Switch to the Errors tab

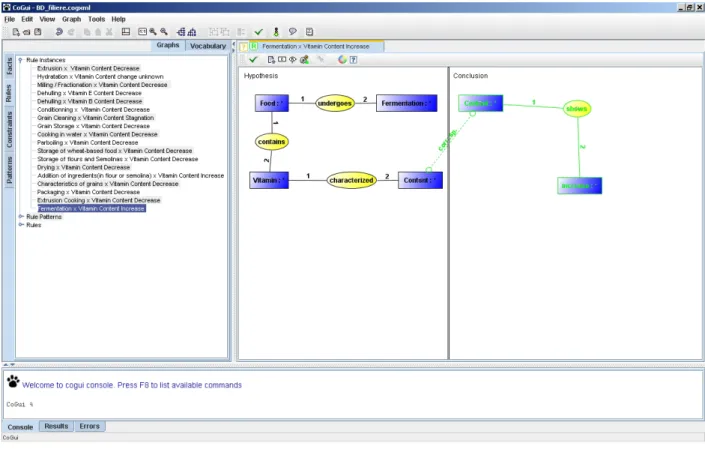point(89,426)
